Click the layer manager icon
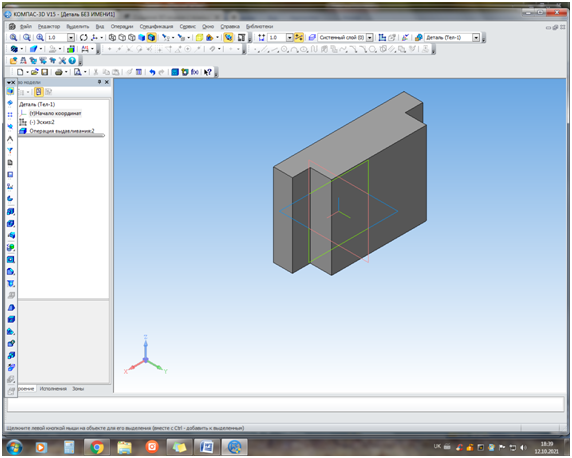The width and height of the screenshot is (572, 458). point(312,37)
